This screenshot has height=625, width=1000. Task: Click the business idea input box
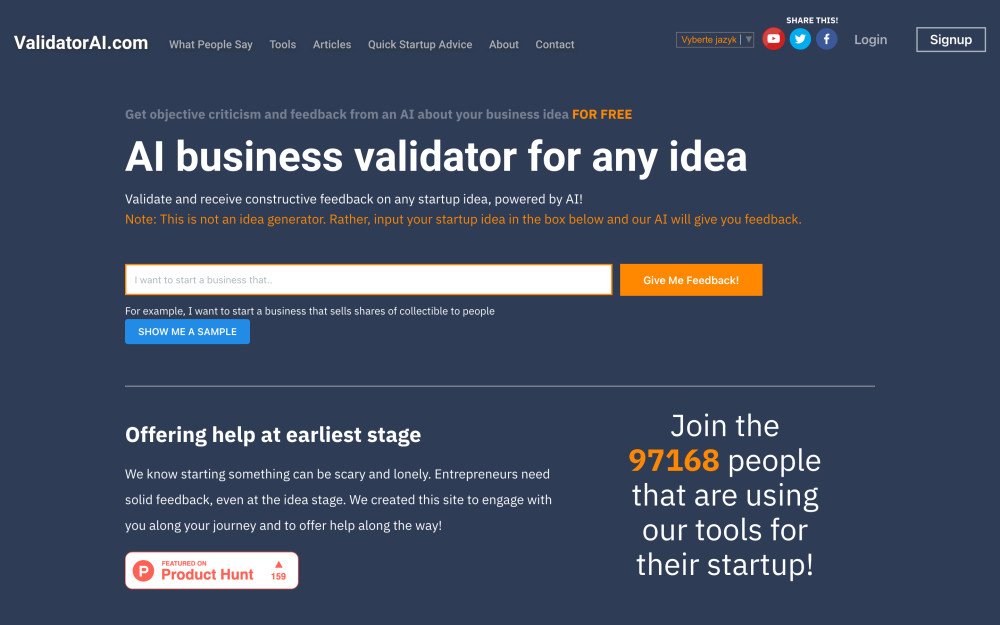(x=368, y=279)
